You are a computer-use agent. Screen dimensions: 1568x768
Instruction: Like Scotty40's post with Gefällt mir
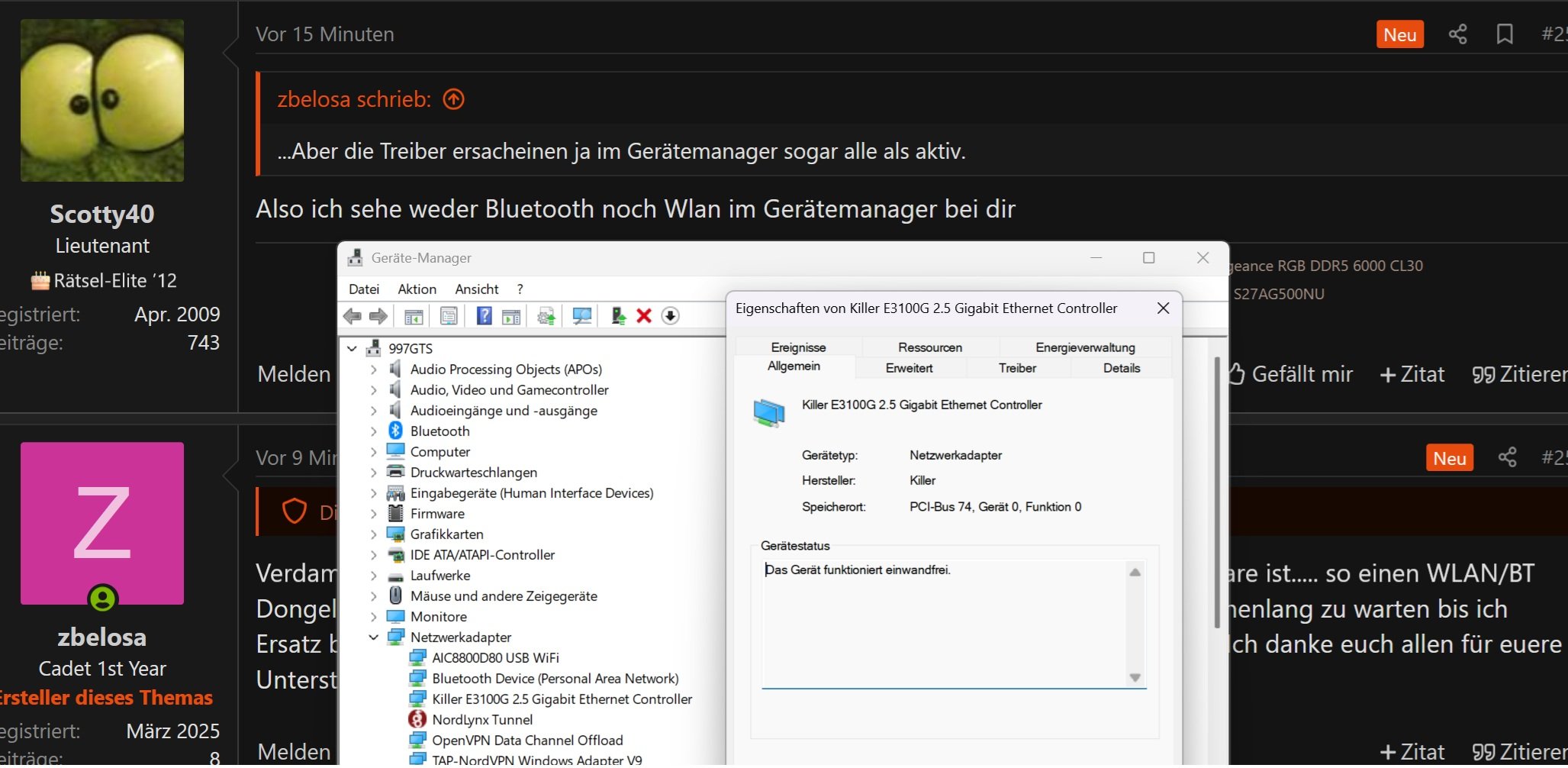[x=1291, y=374]
